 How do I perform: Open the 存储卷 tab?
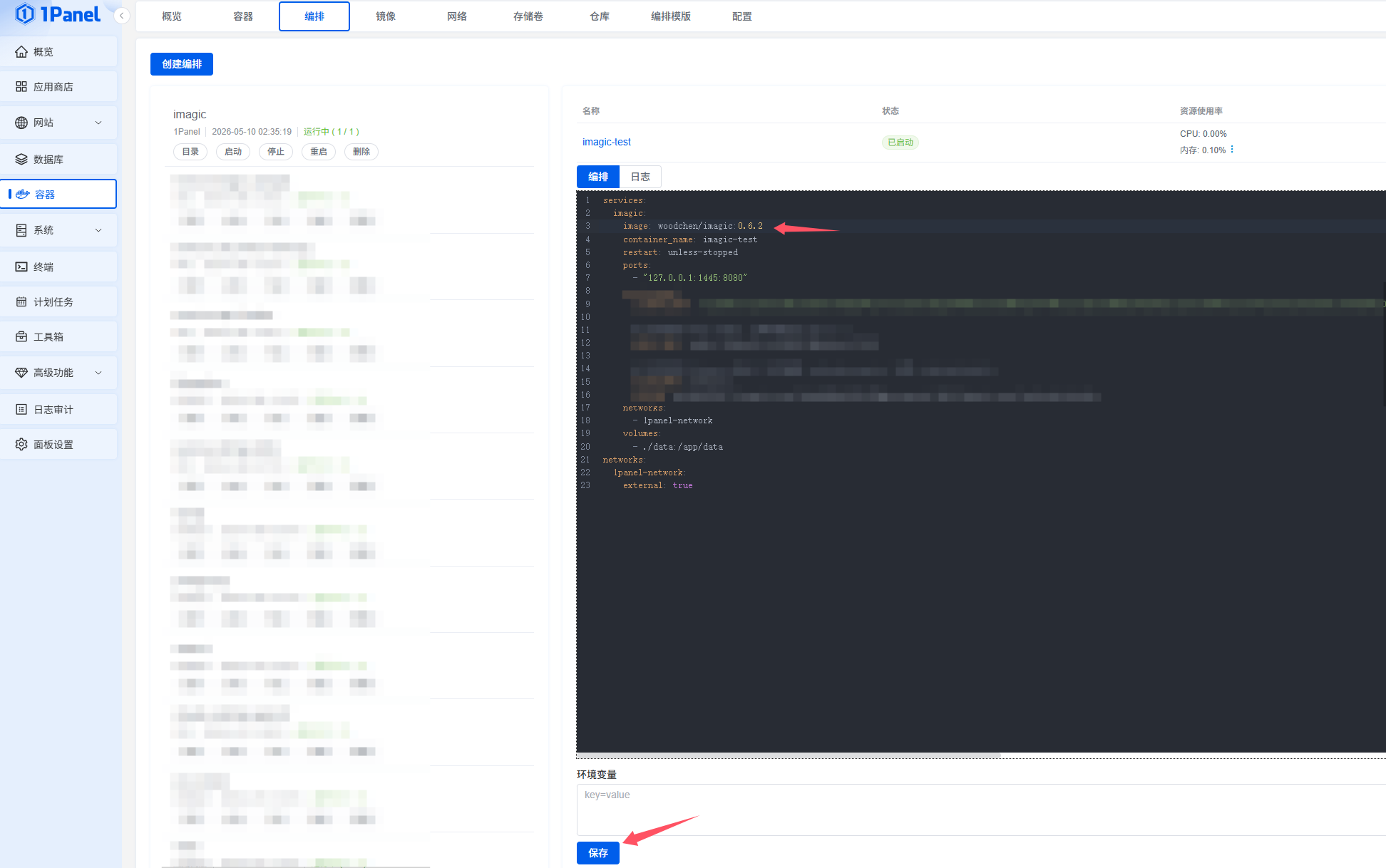coord(528,16)
